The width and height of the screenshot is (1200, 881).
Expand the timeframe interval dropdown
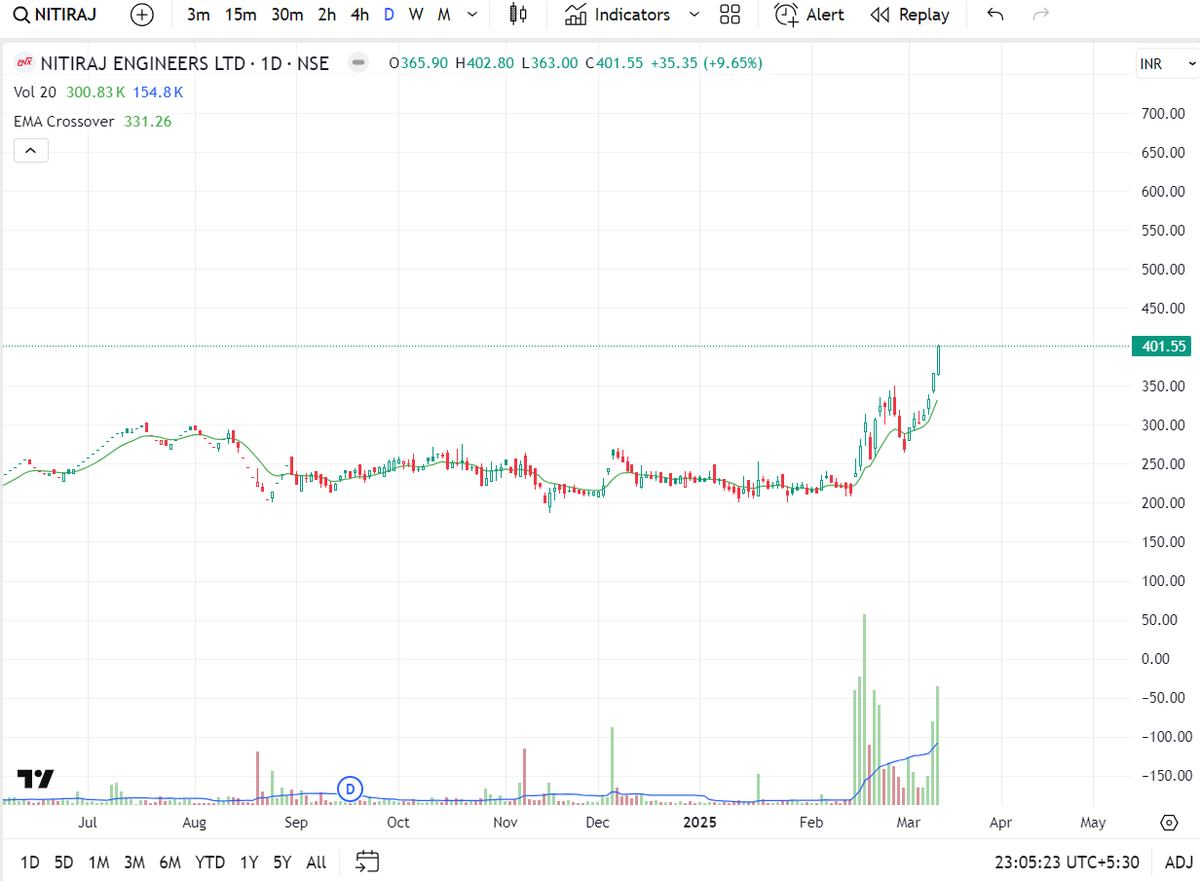(x=472, y=15)
